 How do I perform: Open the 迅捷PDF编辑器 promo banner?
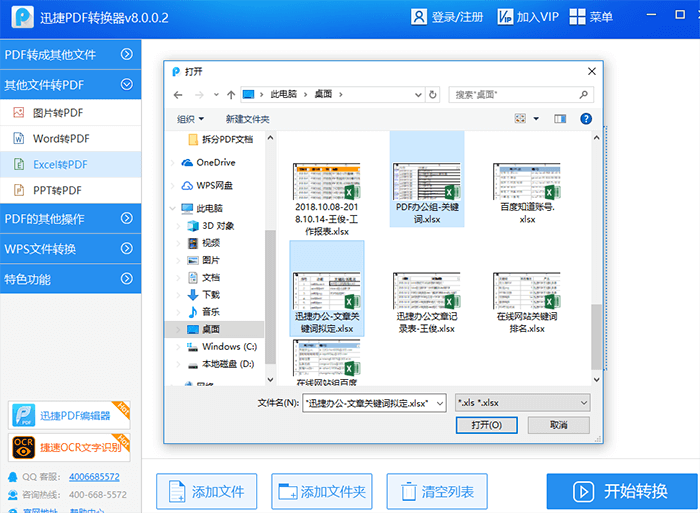(69, 415)
